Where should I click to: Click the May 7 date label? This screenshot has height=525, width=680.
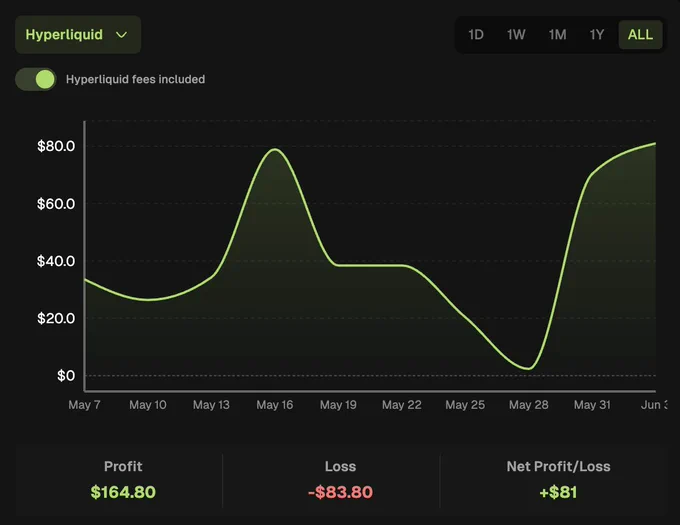[84, 405]
